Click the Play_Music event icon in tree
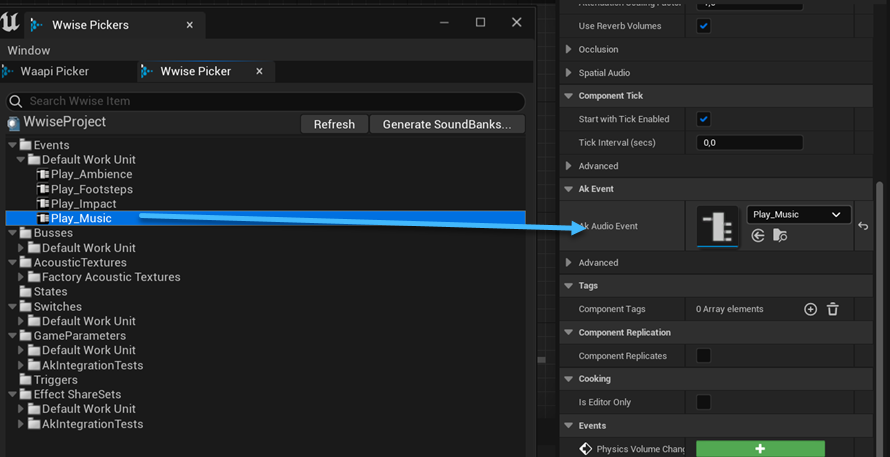The width and height of the screenshot is (890, 457). click(43, 218)
